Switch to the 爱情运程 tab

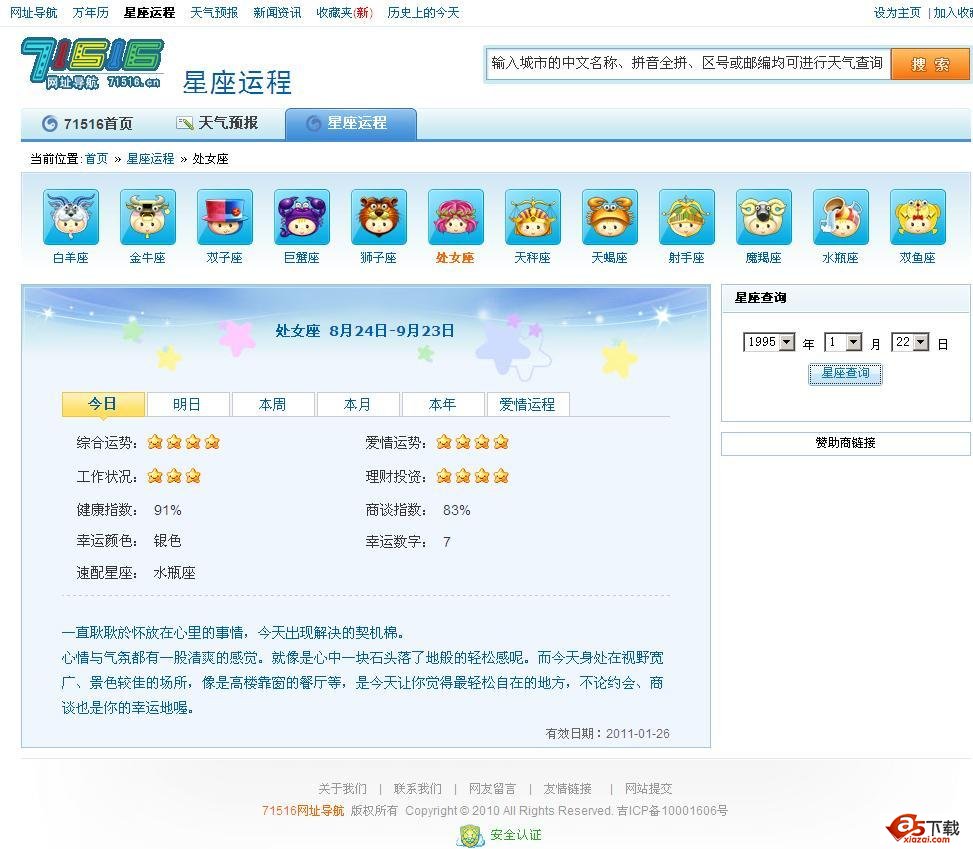pyautogui.click(x=528, y=405)
